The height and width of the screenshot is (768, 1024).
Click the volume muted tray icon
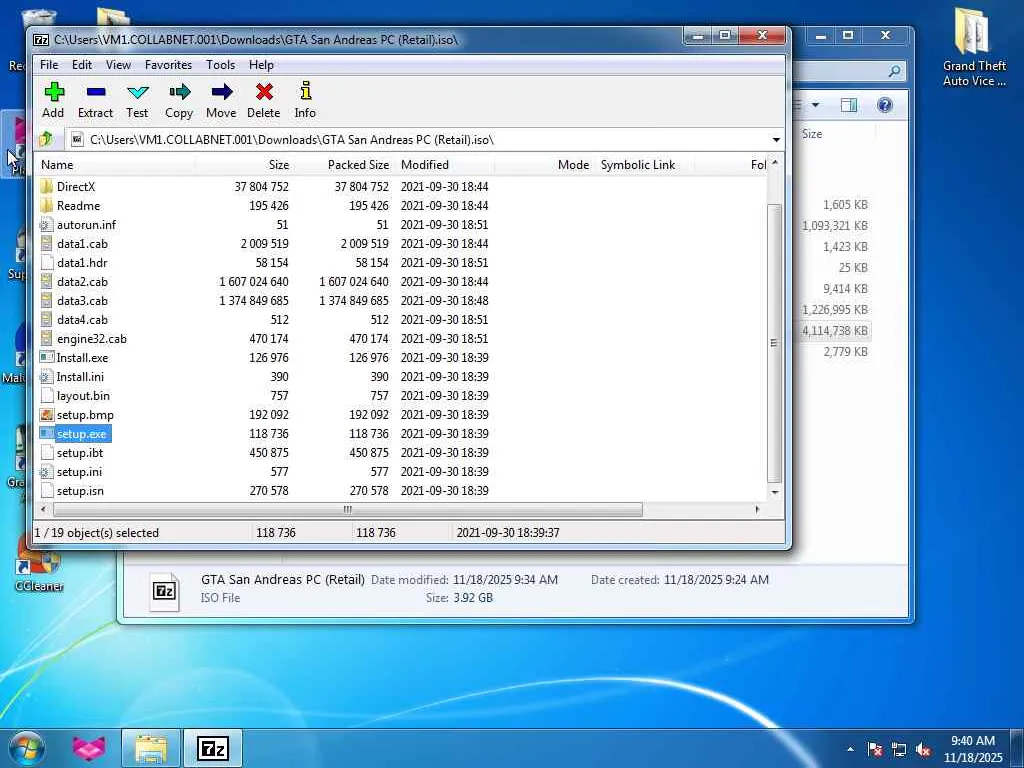coord(923,750)
